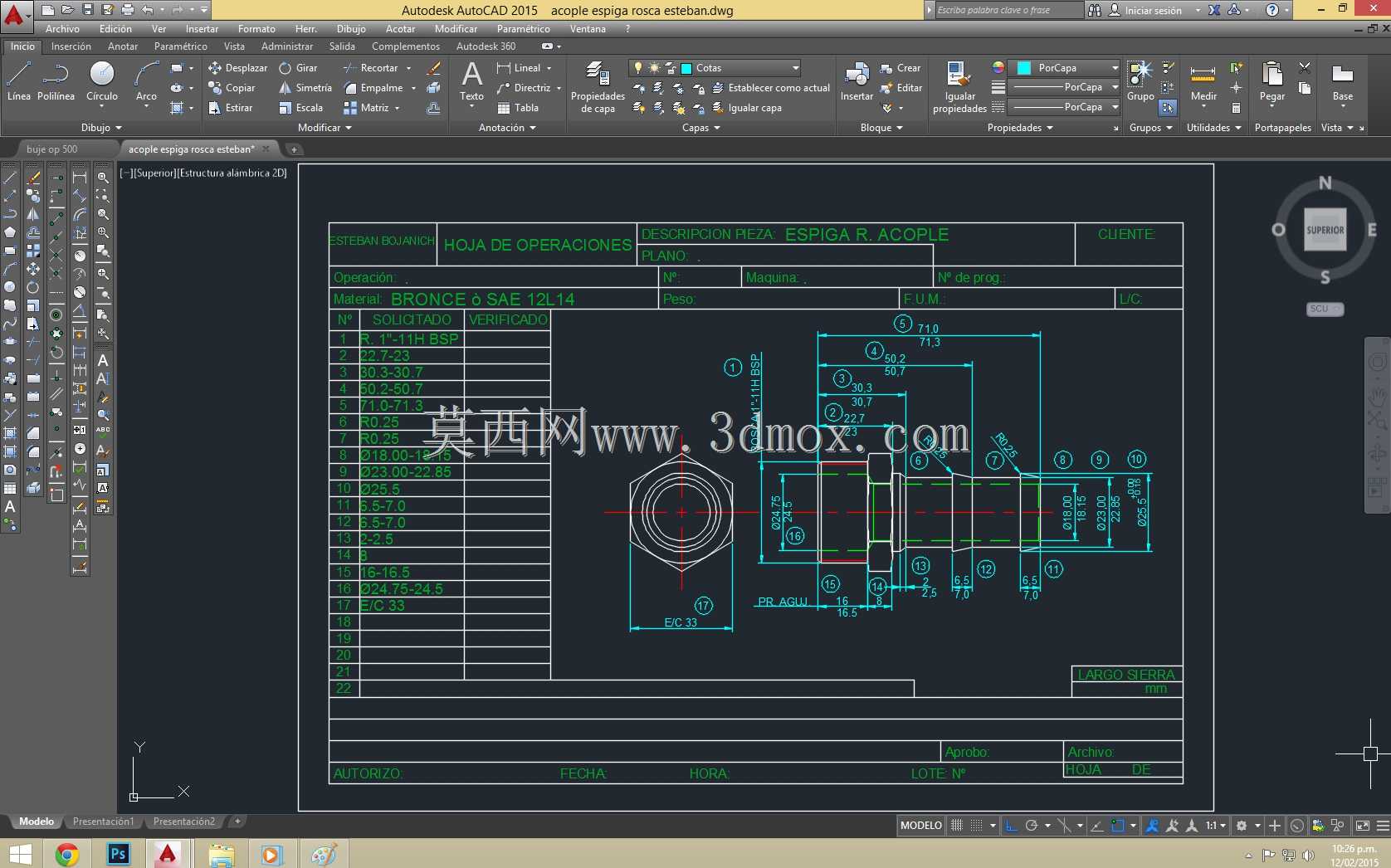Click the Crear block button

click(900, 68)
